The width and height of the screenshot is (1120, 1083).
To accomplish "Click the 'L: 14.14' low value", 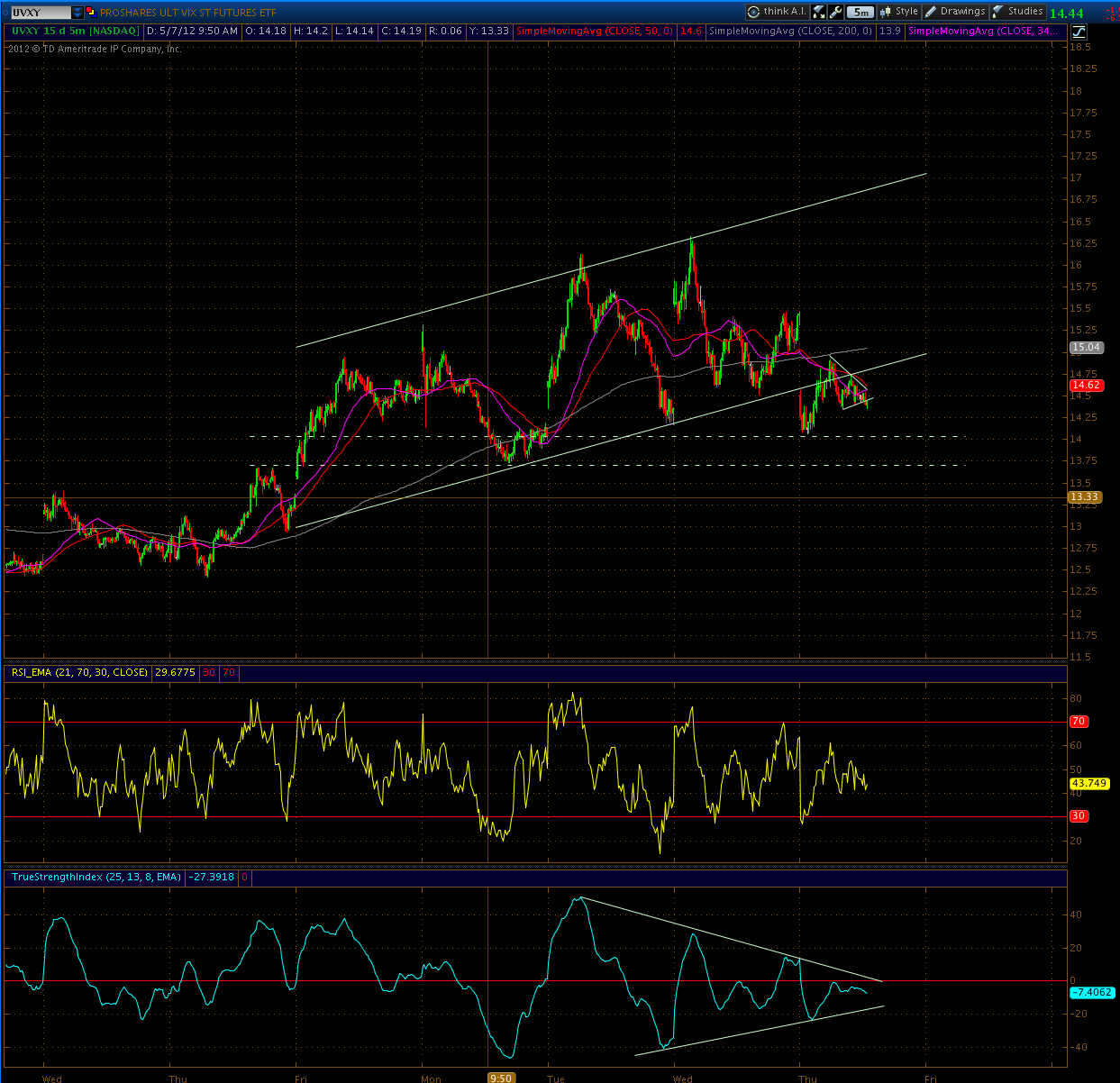I will click(x=355, y=31).
